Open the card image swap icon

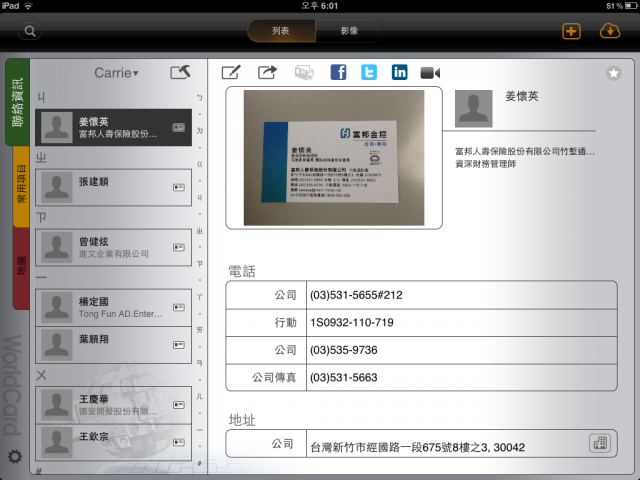[304, 73]
